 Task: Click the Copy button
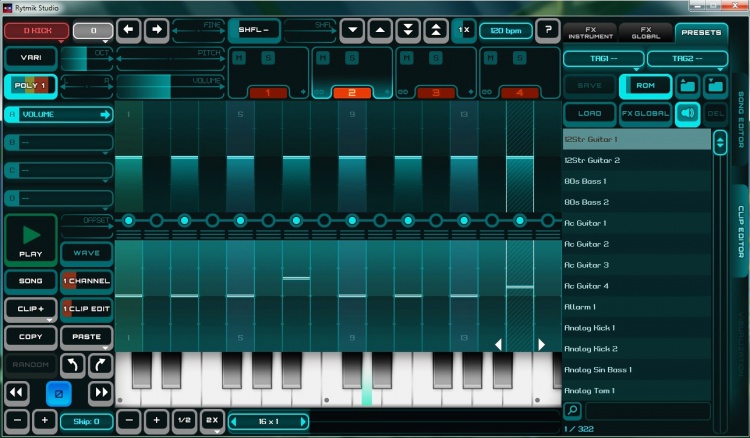coord(30,337)
